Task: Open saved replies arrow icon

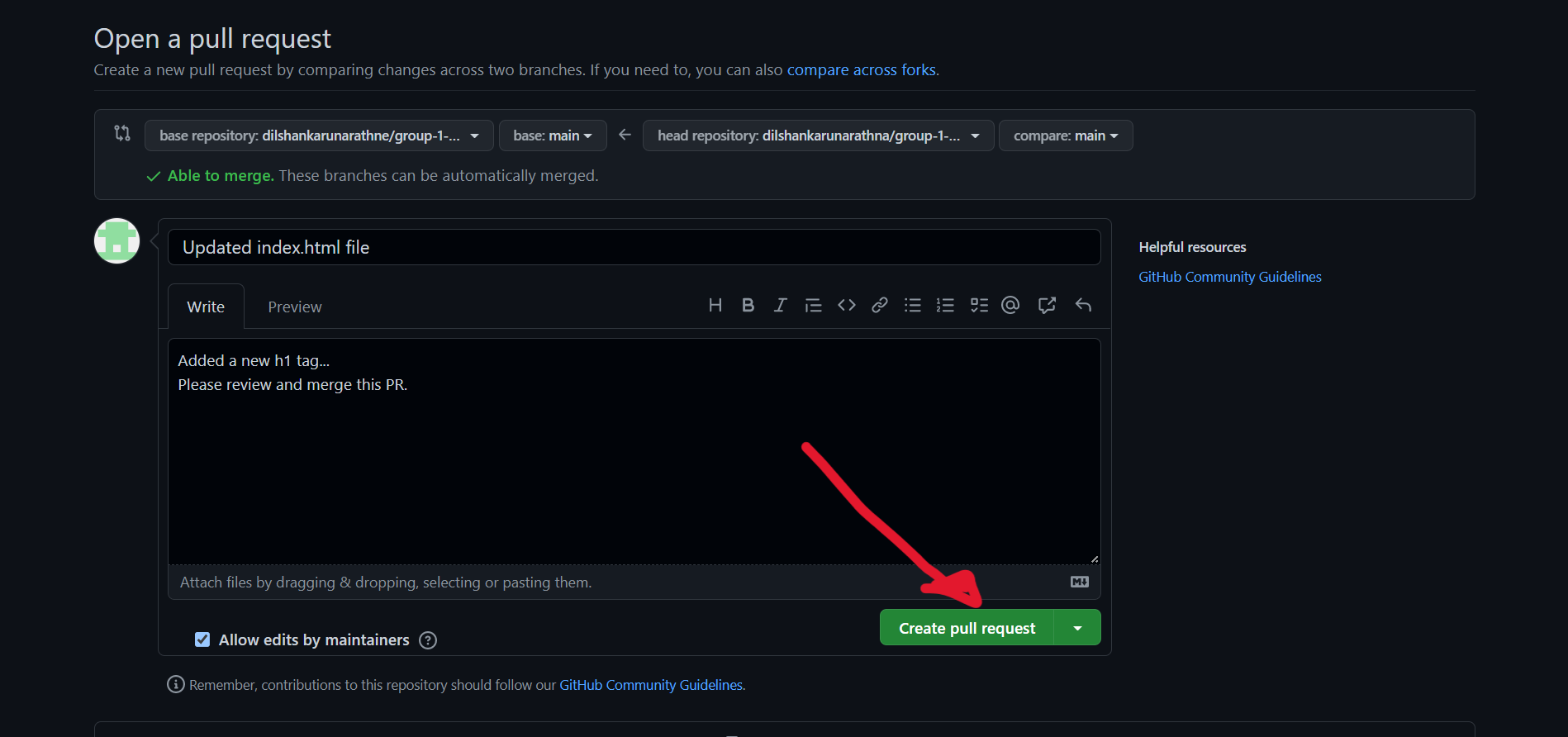Action: (x=1083, y=306)
